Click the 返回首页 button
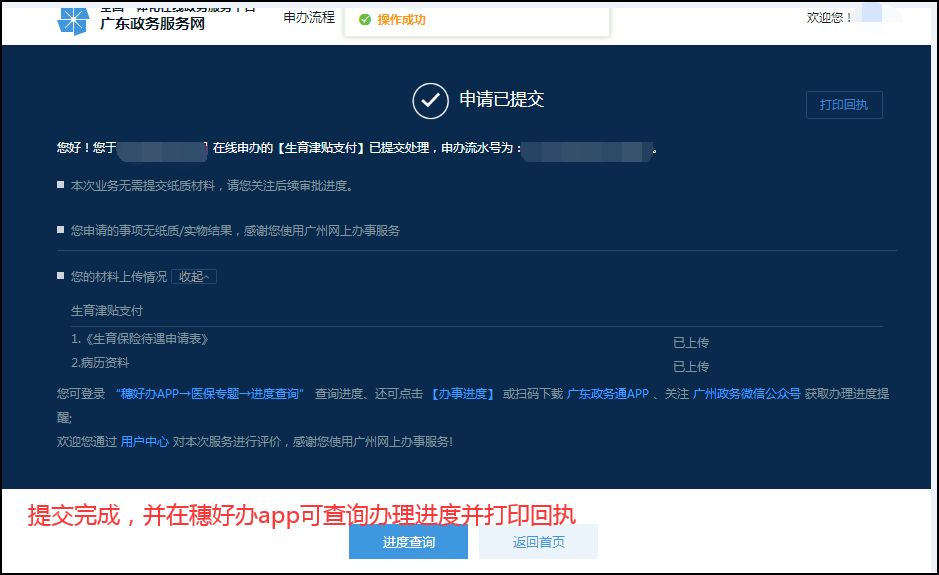 tap(538, 542)
